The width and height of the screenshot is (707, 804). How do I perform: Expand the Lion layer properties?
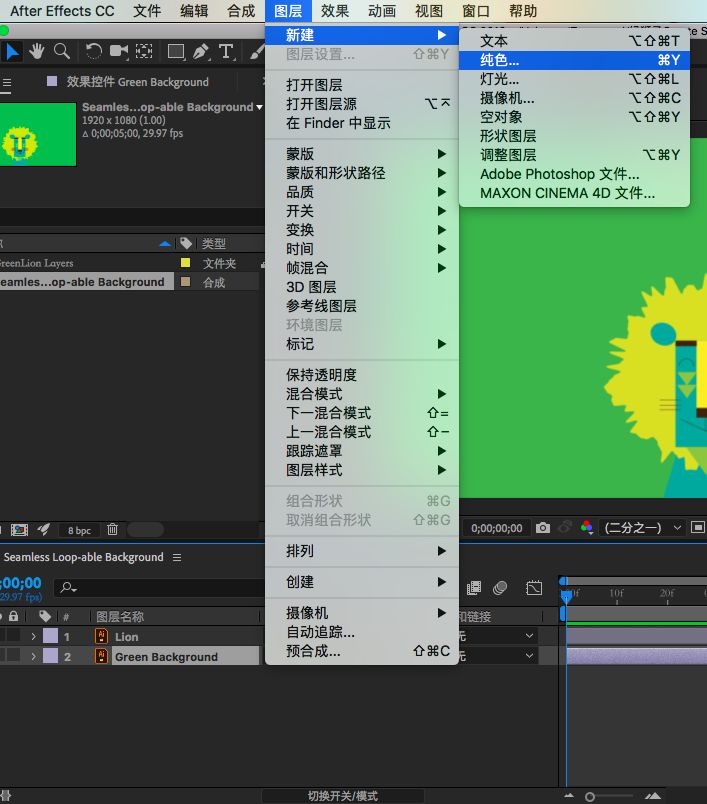pos(33,637)
